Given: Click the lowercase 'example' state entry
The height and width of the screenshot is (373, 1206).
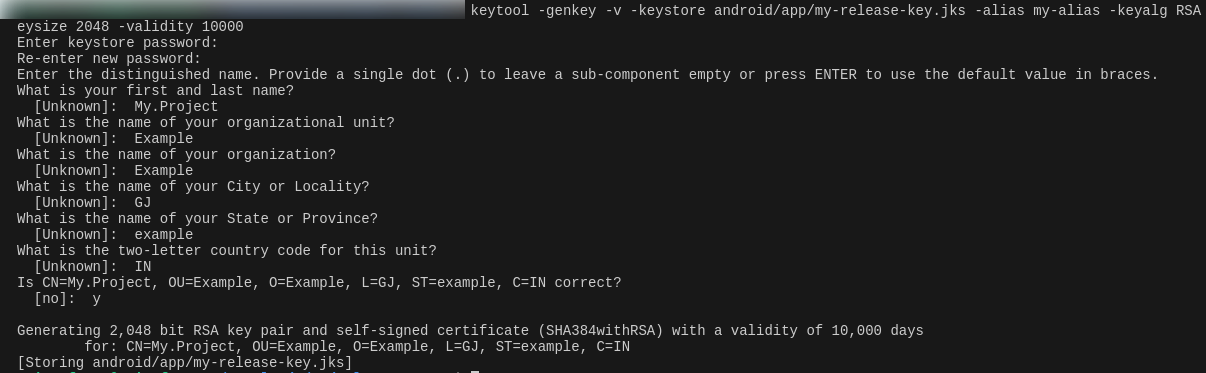Looking at the screenshot, I should 163,235.
